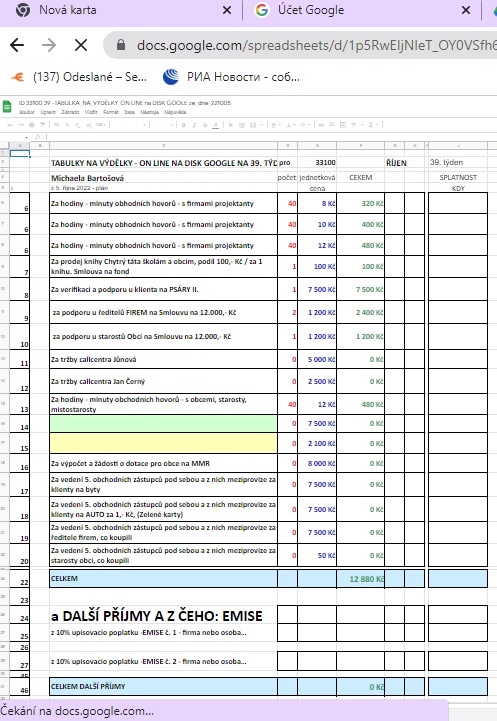497x721 pixels.
Task: Select column C header
Action: 164,146
